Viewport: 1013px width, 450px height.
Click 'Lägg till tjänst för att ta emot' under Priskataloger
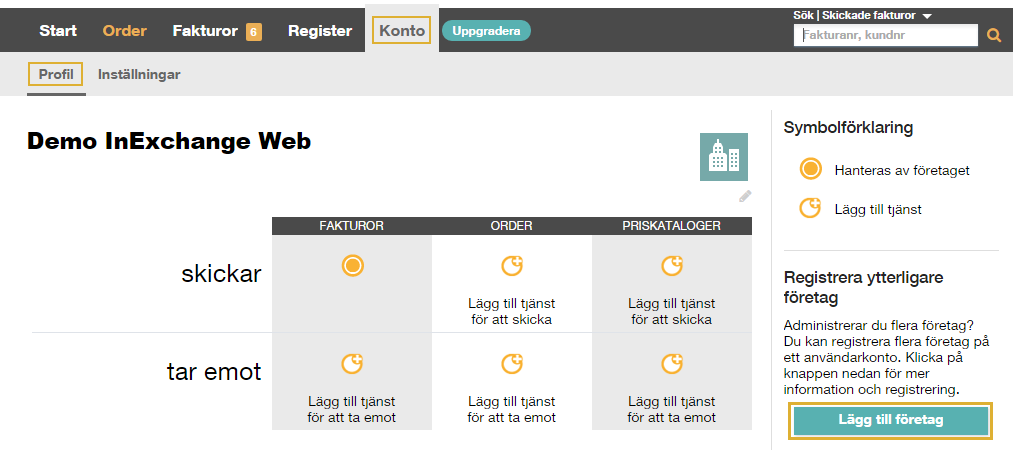(672, 409)
